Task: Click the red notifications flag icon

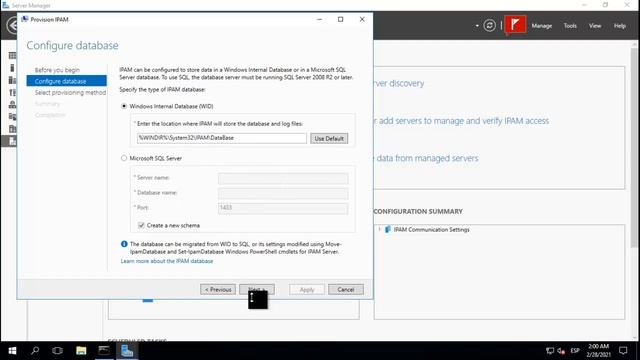Action: pos(515,25)
